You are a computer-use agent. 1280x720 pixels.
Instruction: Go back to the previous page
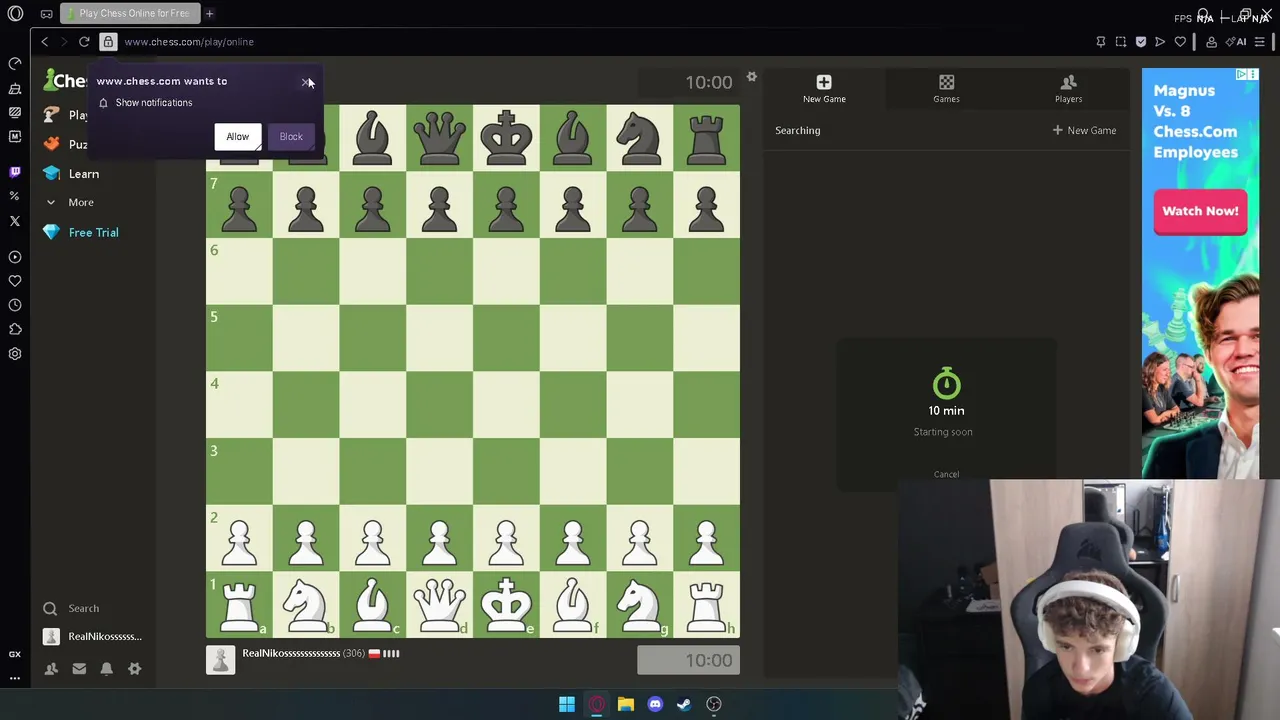coord(44,42)
